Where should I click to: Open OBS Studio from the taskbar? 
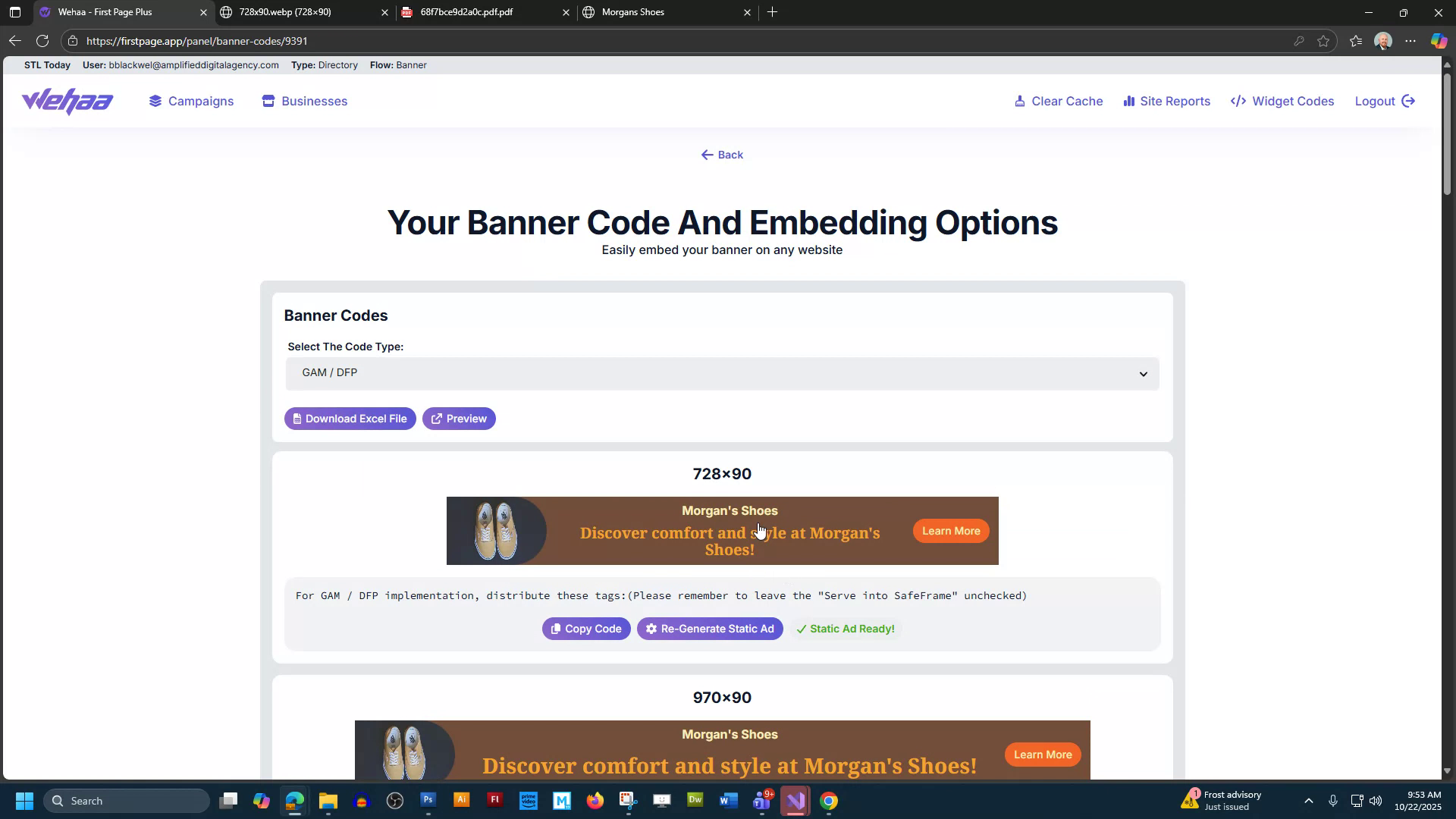pyautogui.click(x=395, y=800)
